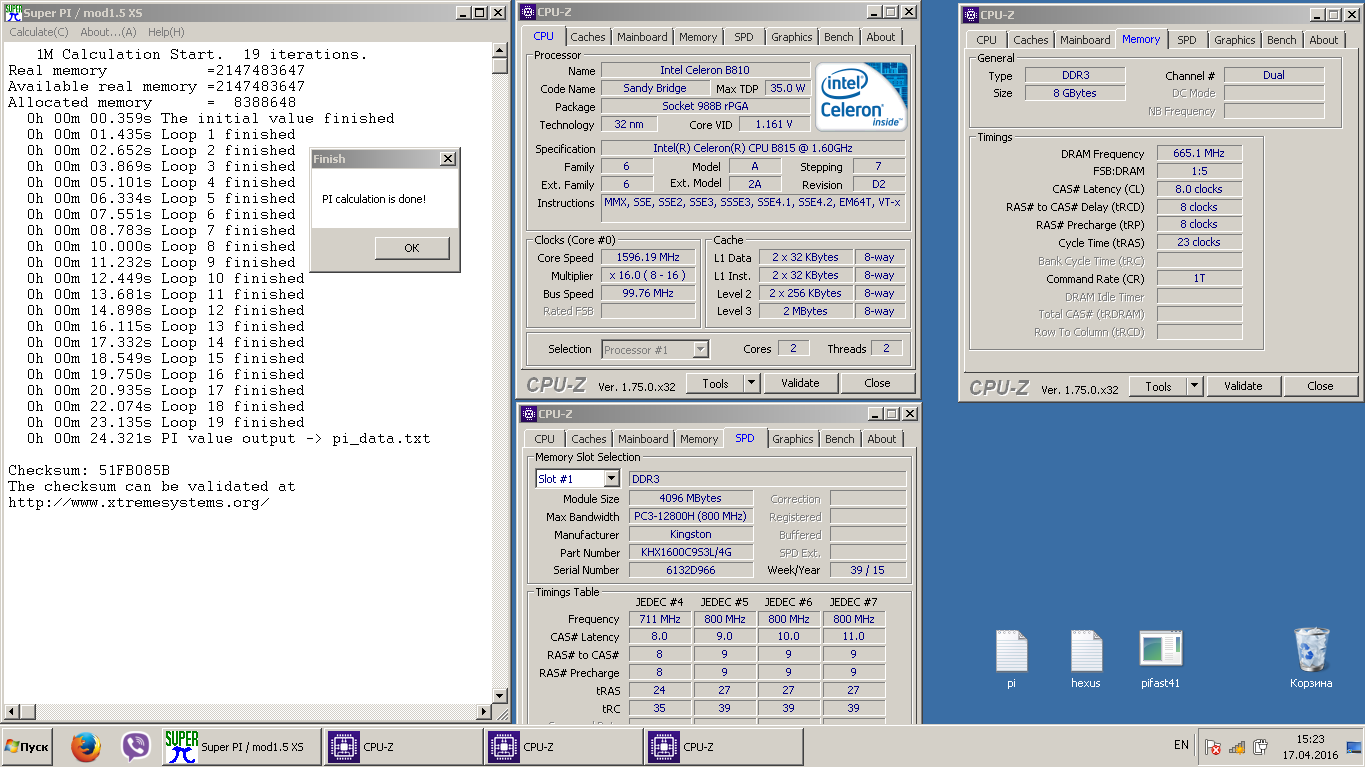Open Viber from the taskbar
1365x767 pixels.
[x=135, y=747]
